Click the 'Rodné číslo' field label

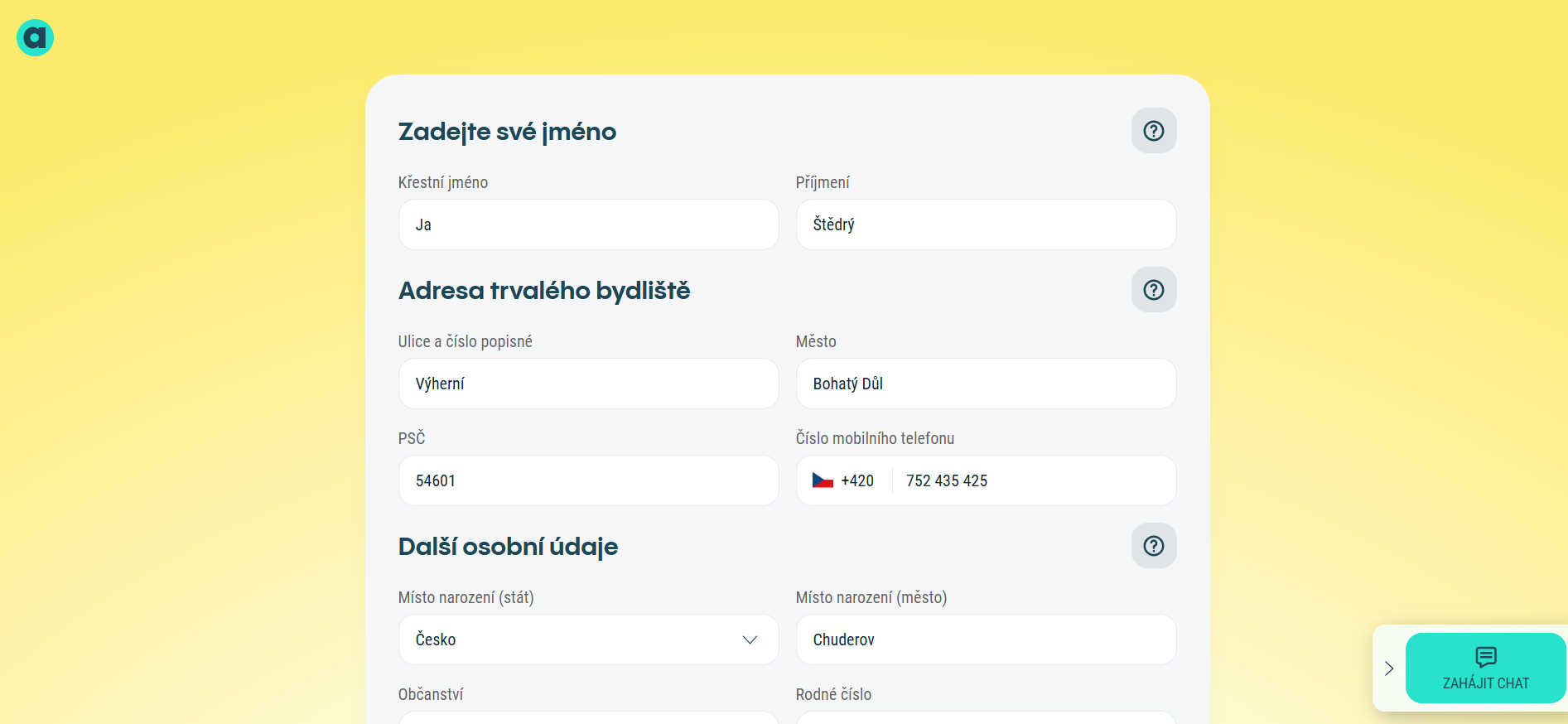pyautogui.click(x=833, y=694)
